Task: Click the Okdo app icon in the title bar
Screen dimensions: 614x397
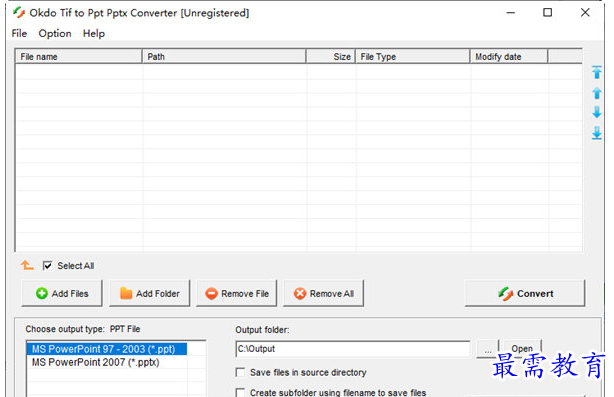Action: pos(18,13)
